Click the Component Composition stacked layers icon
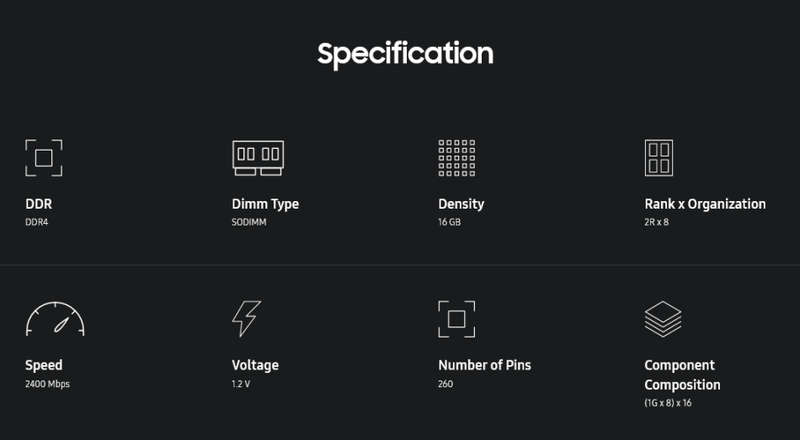This screenshot has height=440, width=800. click(x=663, y=319)
